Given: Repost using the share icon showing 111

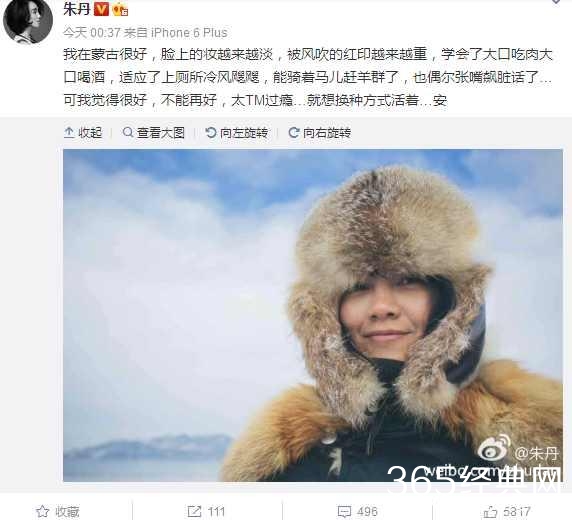Looking at the screenshot, I should tap(194, 512).
